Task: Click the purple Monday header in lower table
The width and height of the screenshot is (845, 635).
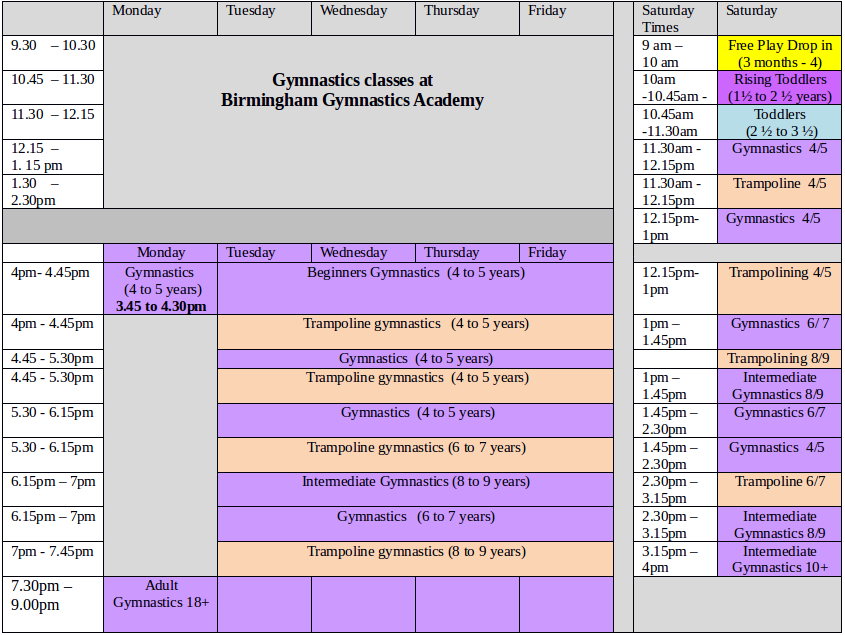Action: pos(161,253)
